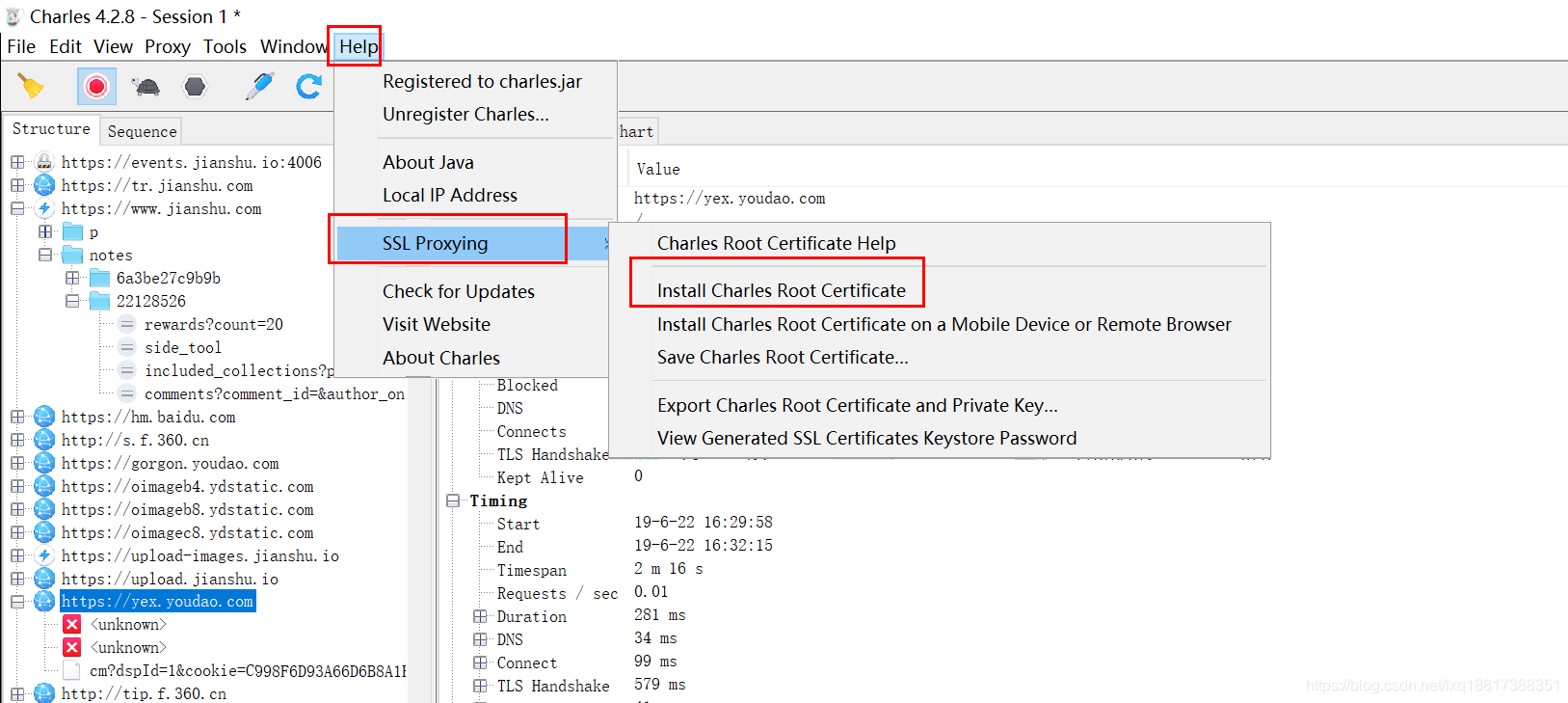Expand the events.jianshu.io:4006 node

point(17,162)
